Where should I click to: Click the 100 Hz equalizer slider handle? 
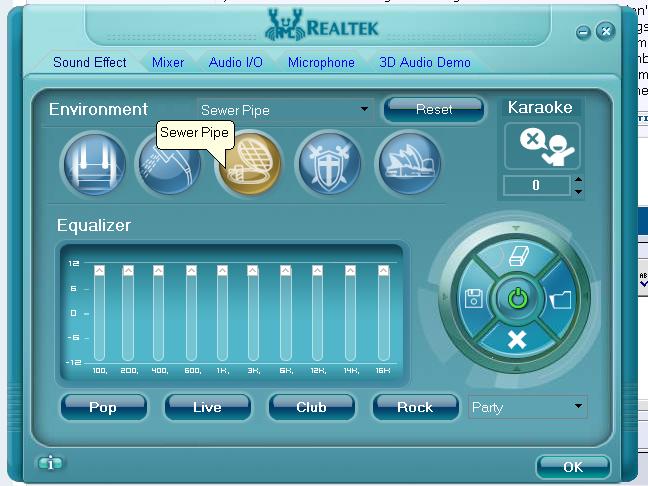coord(99,270)
